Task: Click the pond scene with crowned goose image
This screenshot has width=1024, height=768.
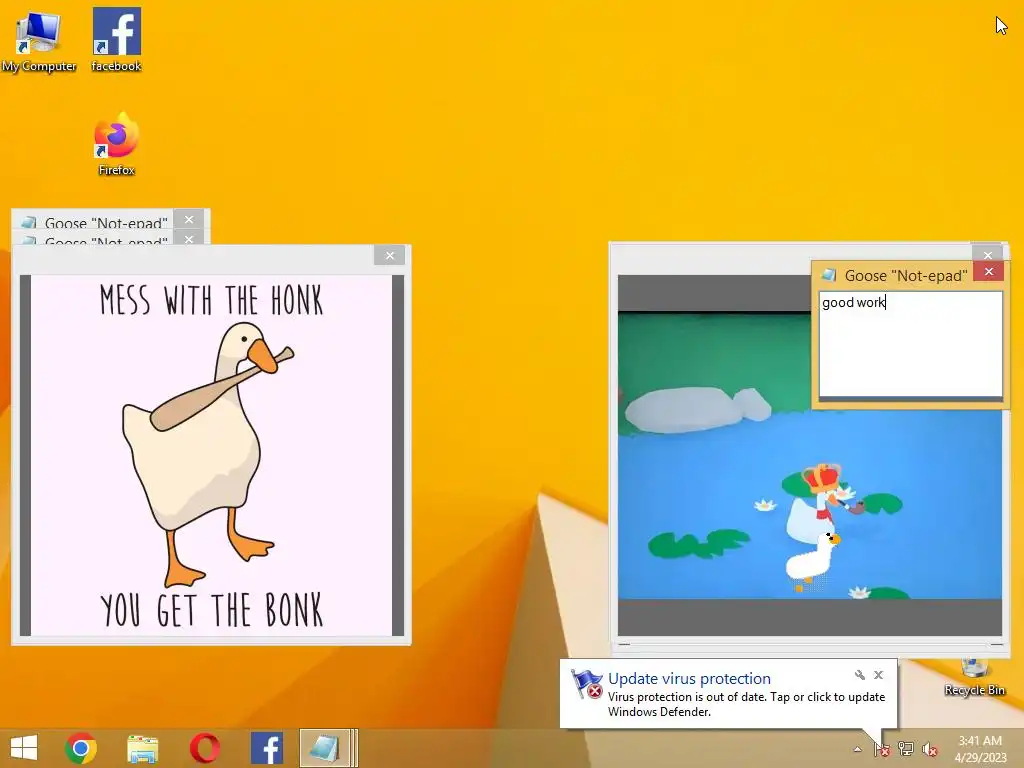Action: coord(810,455)
